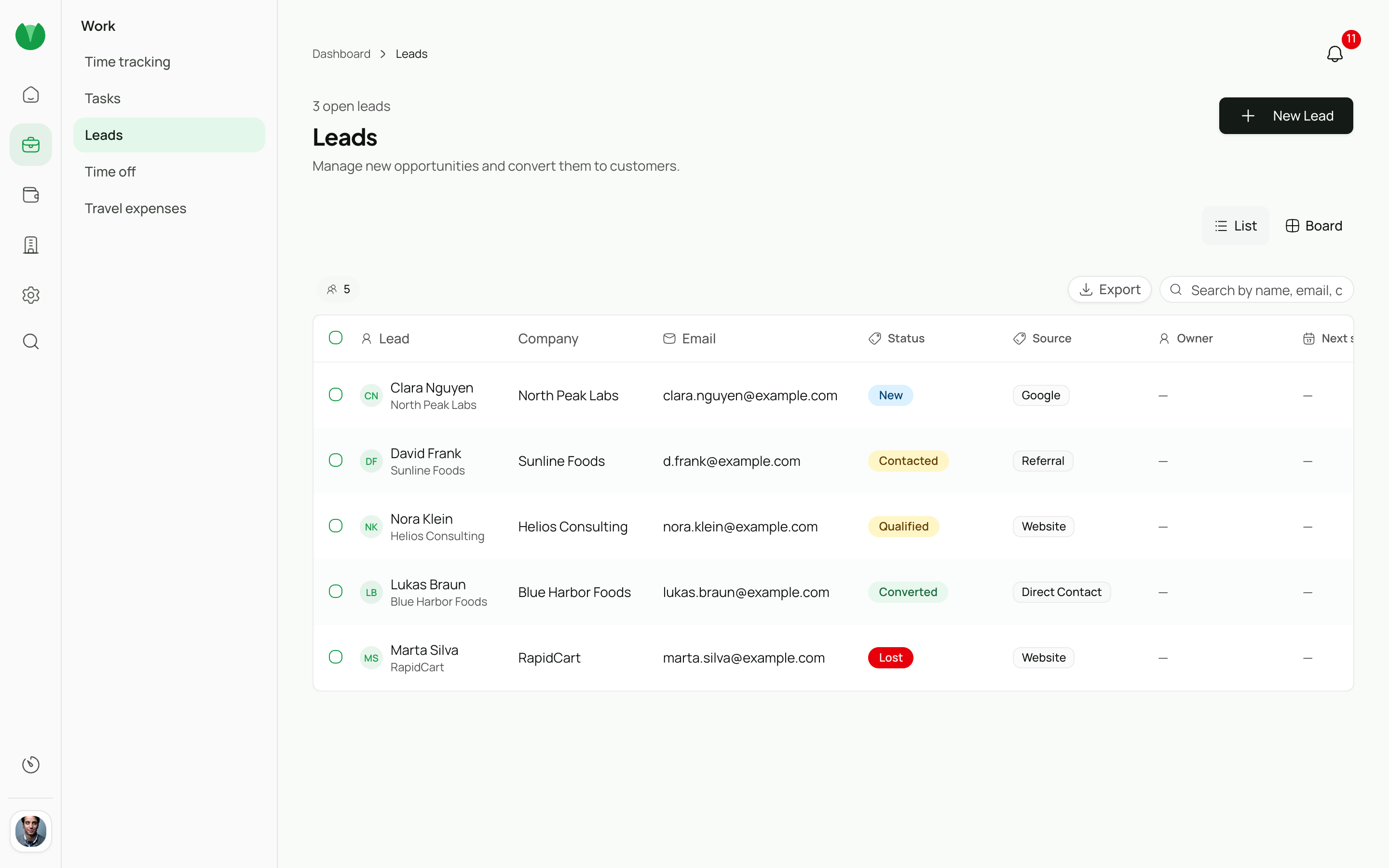This screenshot has height=868, width=1389.
Task: Open the user profile avatar
Action: click(30, 831)
